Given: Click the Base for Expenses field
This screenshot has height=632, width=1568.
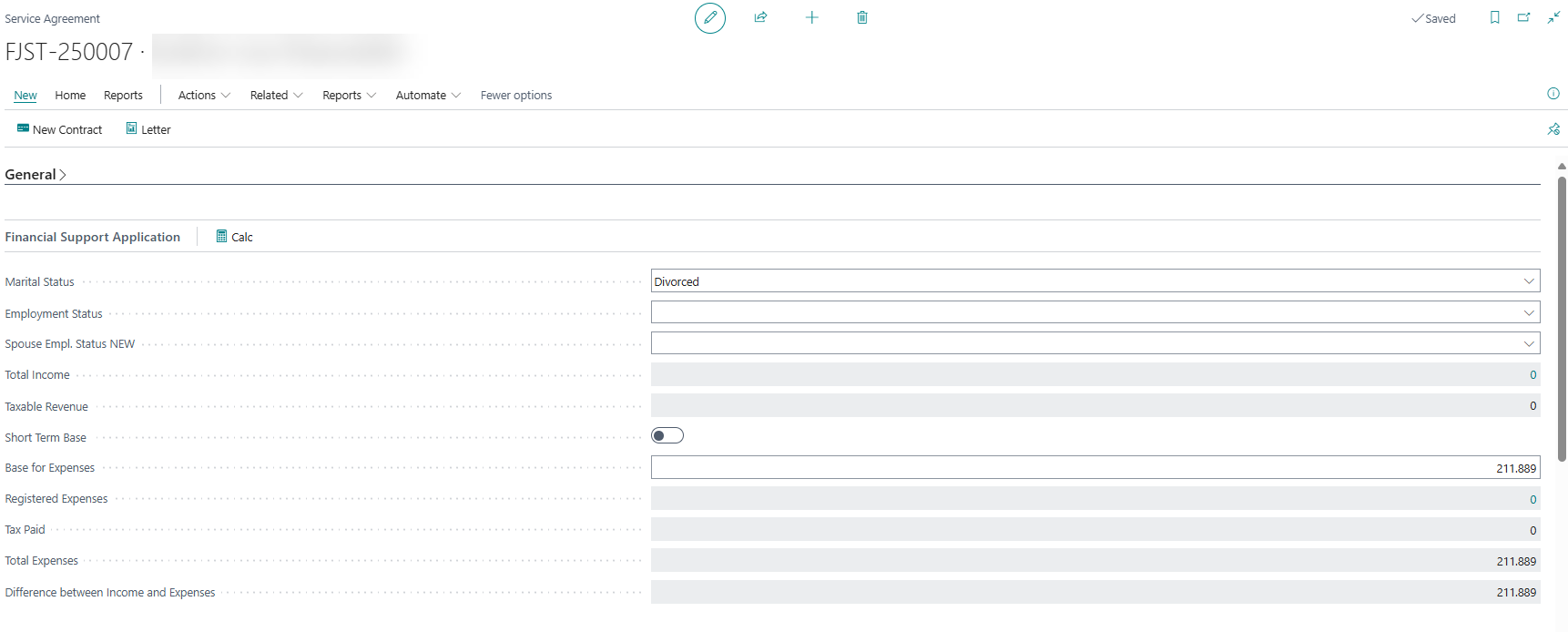Looking at the screenshot, I should (x=1095, y=468).
